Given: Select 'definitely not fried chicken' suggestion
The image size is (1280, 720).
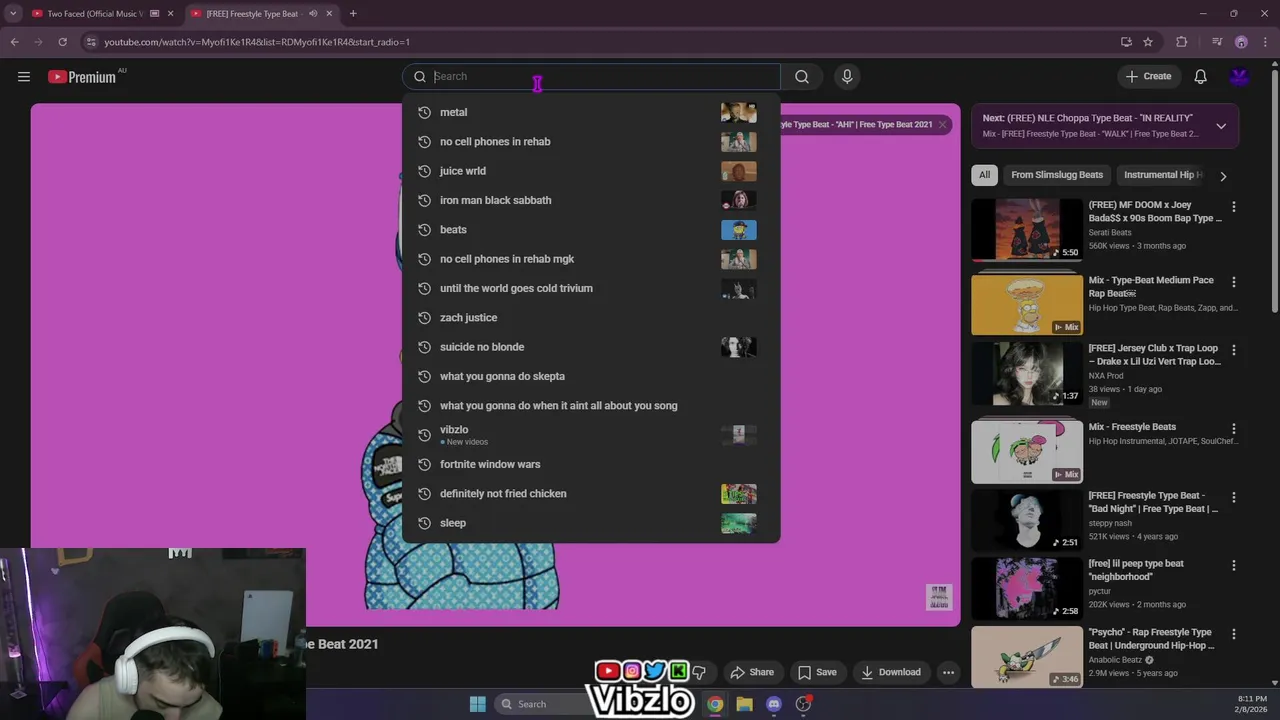Looking at the screenshot, I should pos(591,494).
